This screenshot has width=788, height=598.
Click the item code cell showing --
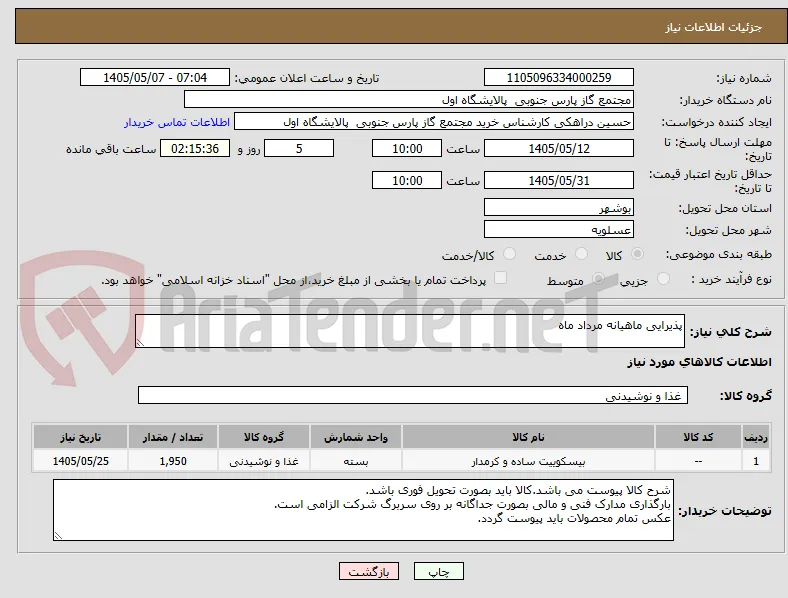pos(698,461)
